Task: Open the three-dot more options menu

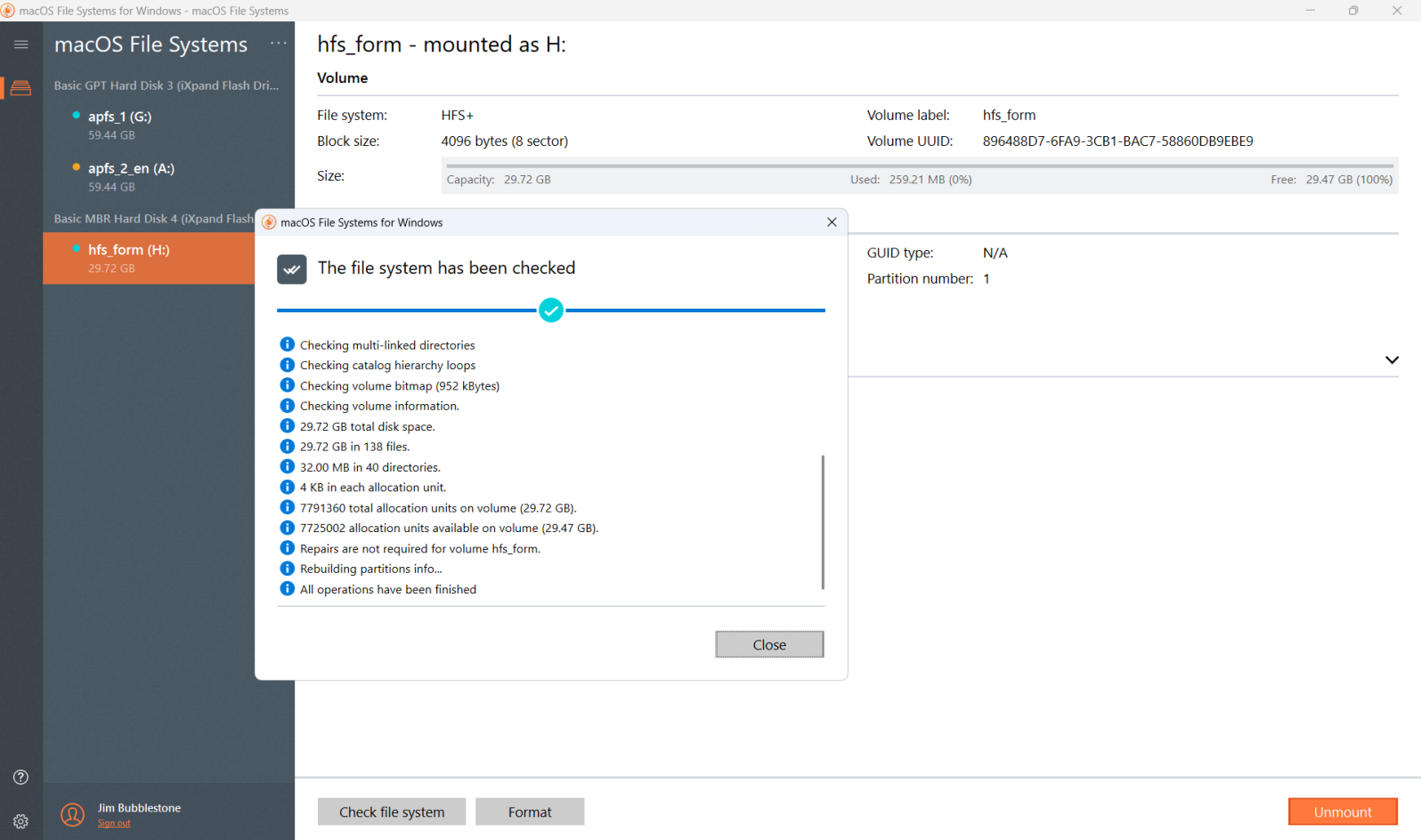Action: click(x=279, y=44)
